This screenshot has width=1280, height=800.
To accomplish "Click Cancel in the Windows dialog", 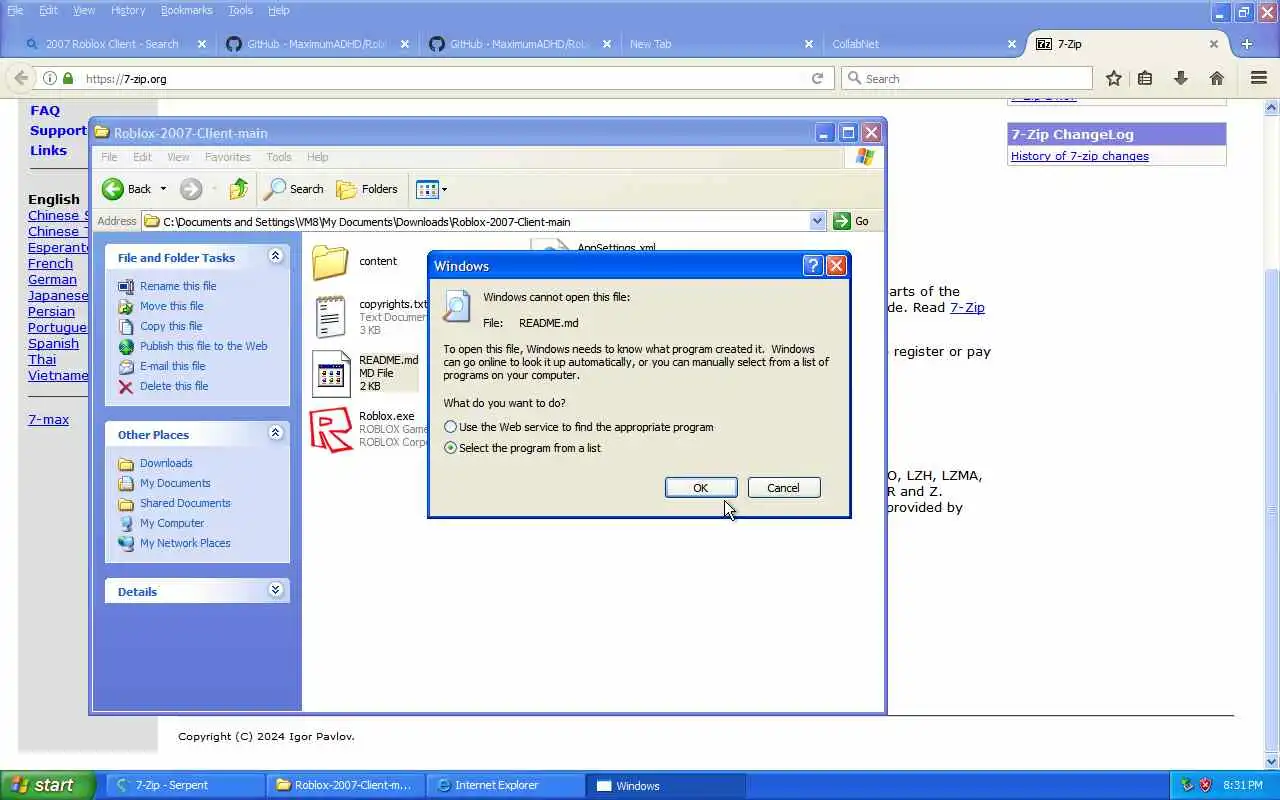I will click(783, 488).
